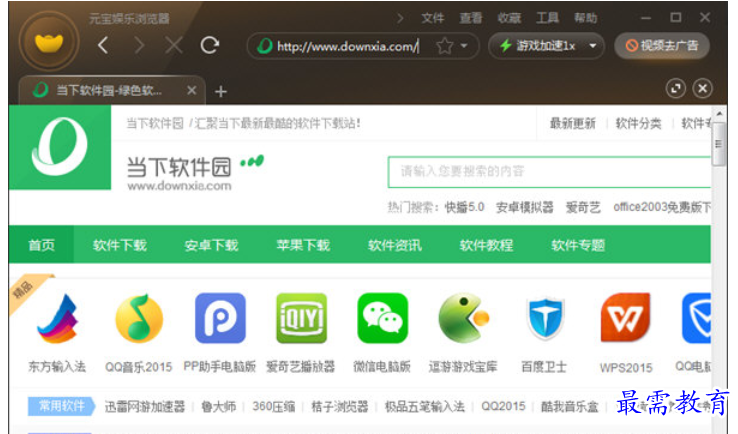Screen dimensions: 738x434
Task: Expand the chevron left of 文件 menu
Action: (x=400, y=18)
